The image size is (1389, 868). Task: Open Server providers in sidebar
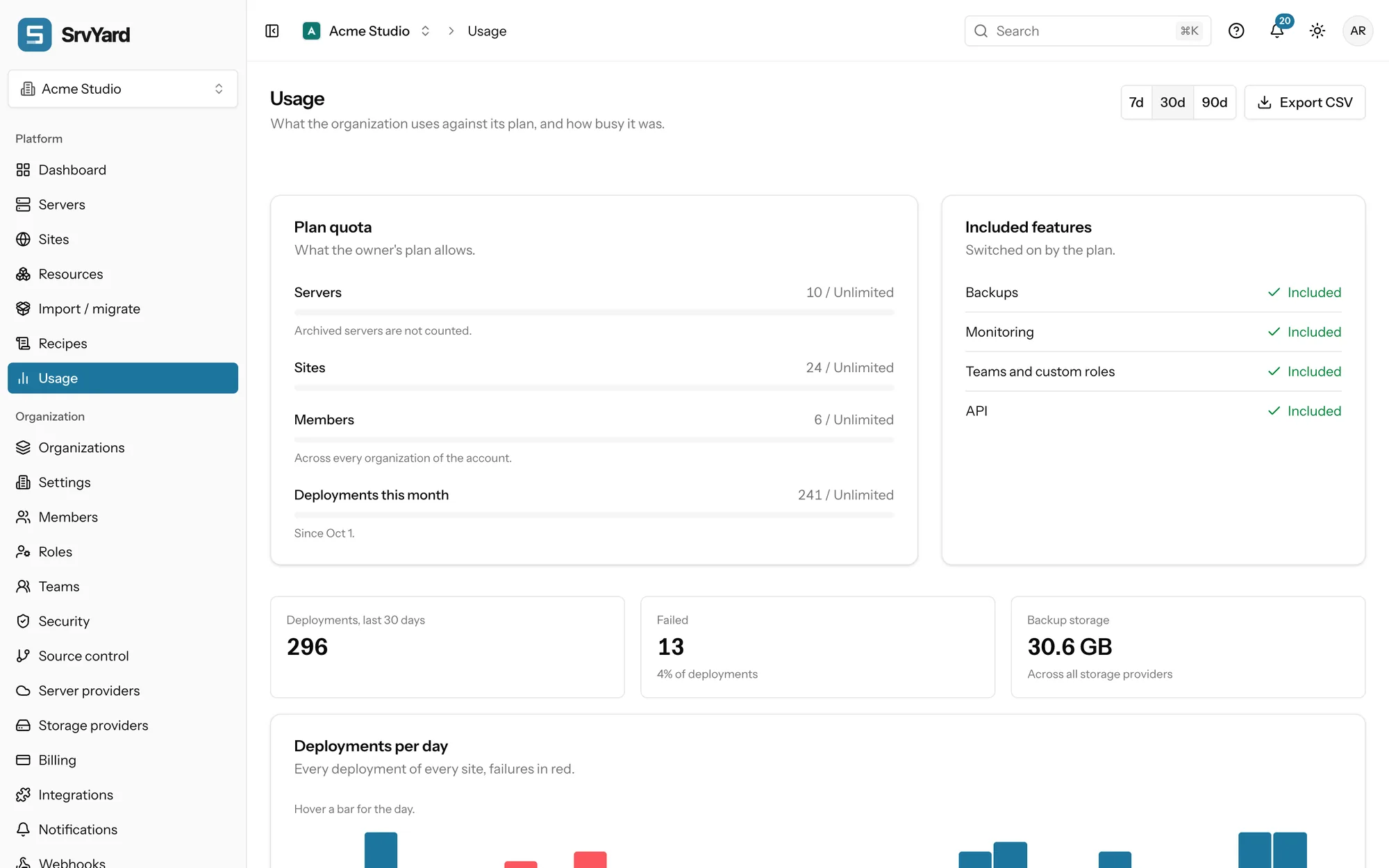click(123, 691)
